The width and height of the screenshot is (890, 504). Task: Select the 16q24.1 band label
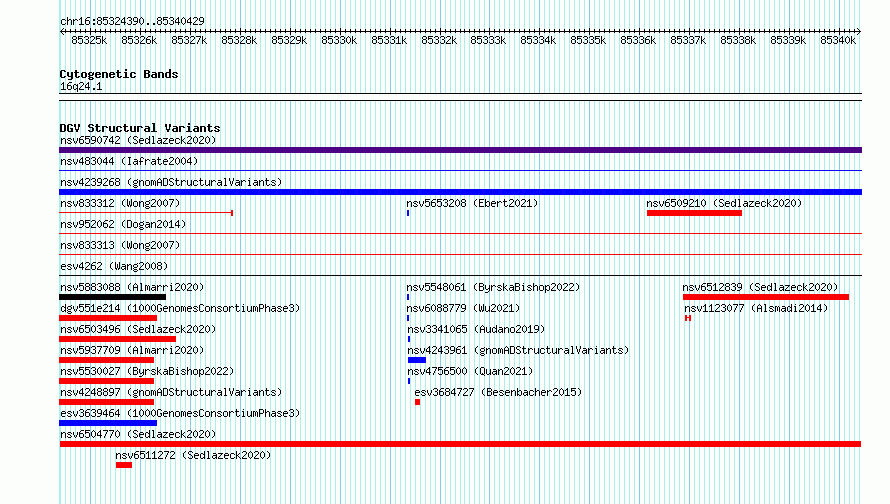[81, 86]
